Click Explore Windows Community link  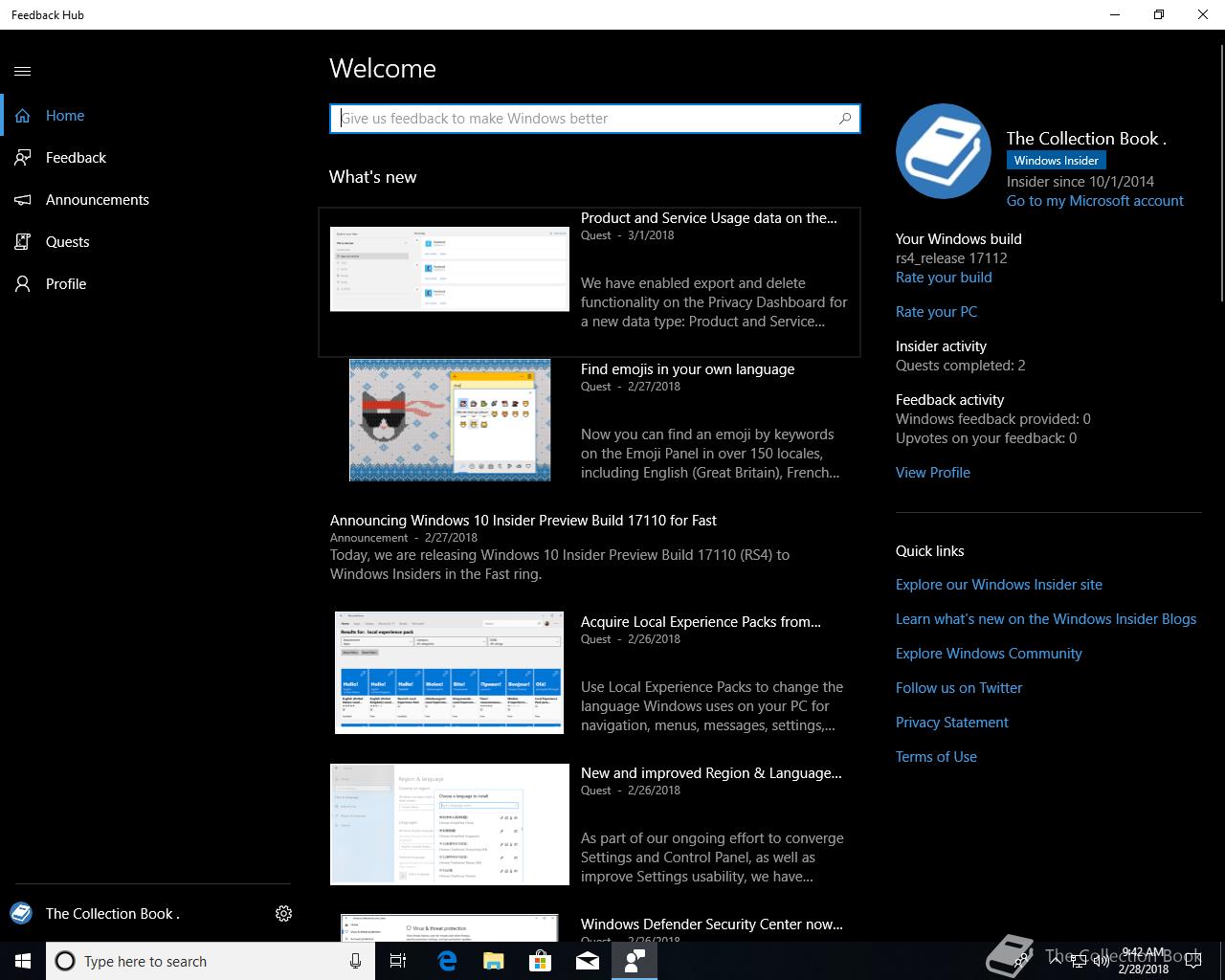pos(989,654)
